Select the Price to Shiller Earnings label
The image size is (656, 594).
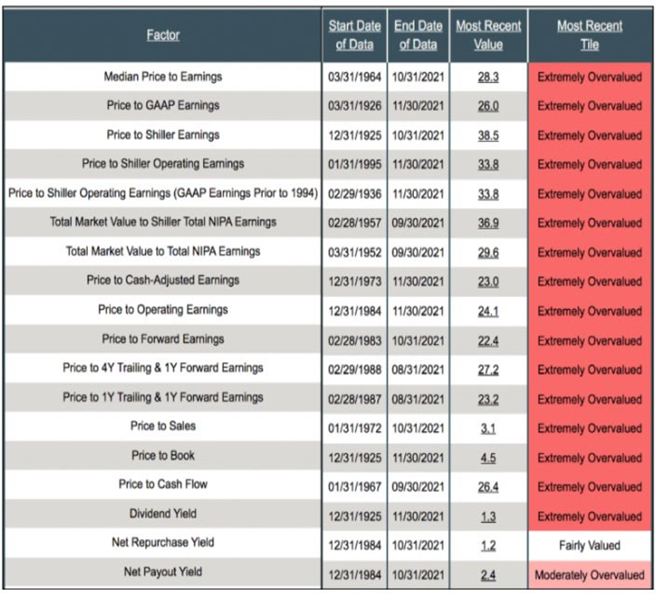tap(163, 135)
